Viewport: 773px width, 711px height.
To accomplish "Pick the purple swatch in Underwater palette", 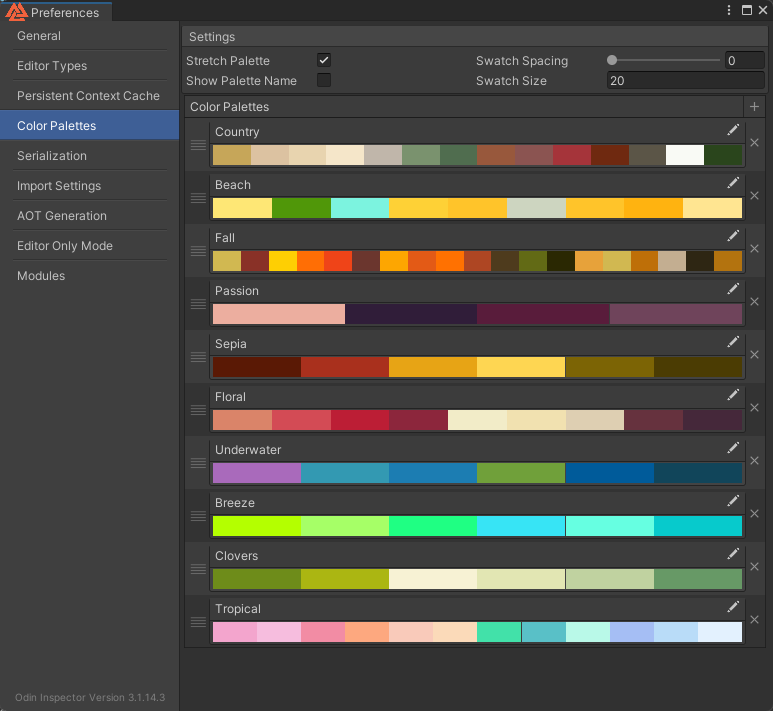I will pos(256,473).
